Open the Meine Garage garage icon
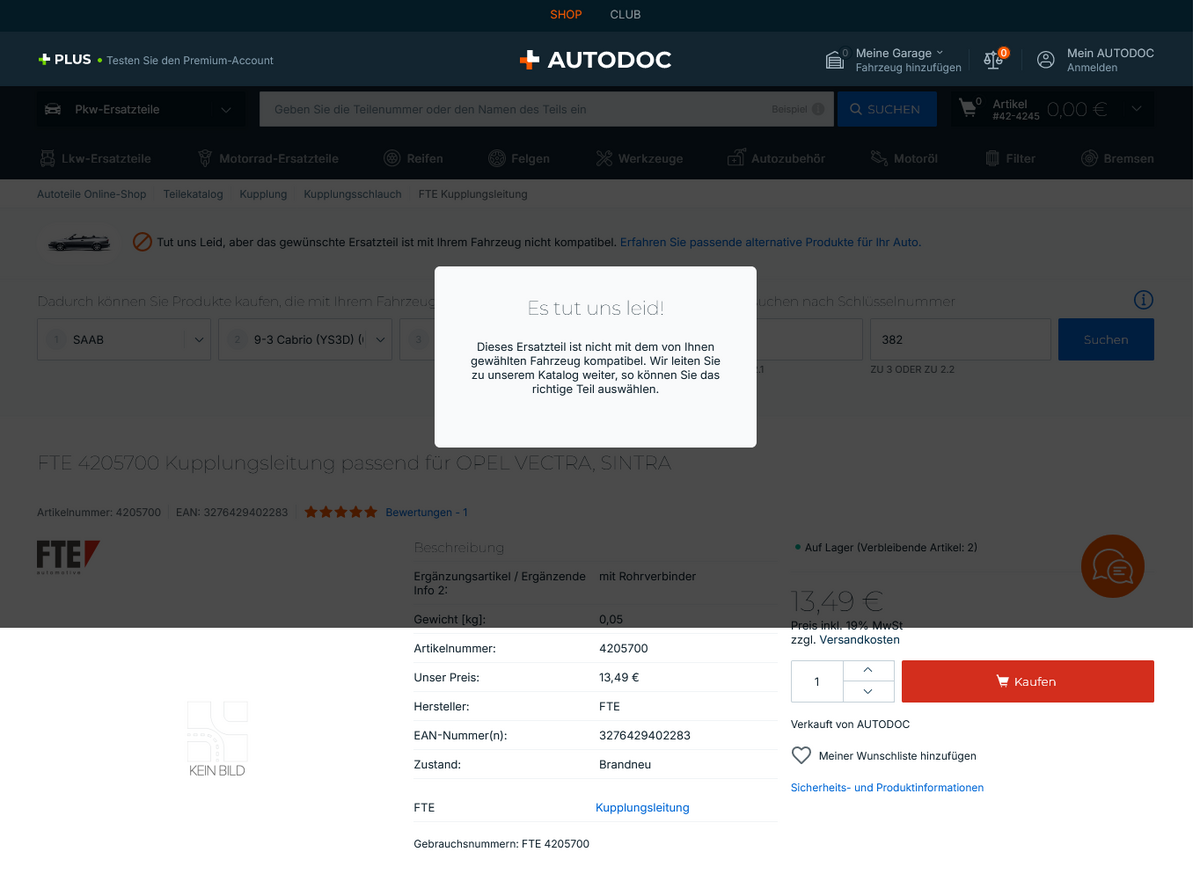1200x881 pixels. (835, 60)
